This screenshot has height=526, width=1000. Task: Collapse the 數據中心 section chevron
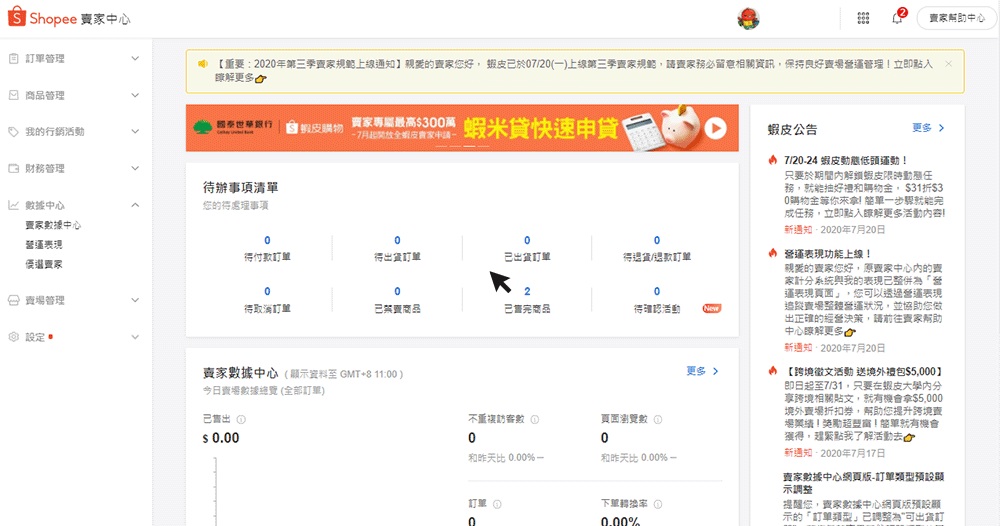click(x=135, y=205)
